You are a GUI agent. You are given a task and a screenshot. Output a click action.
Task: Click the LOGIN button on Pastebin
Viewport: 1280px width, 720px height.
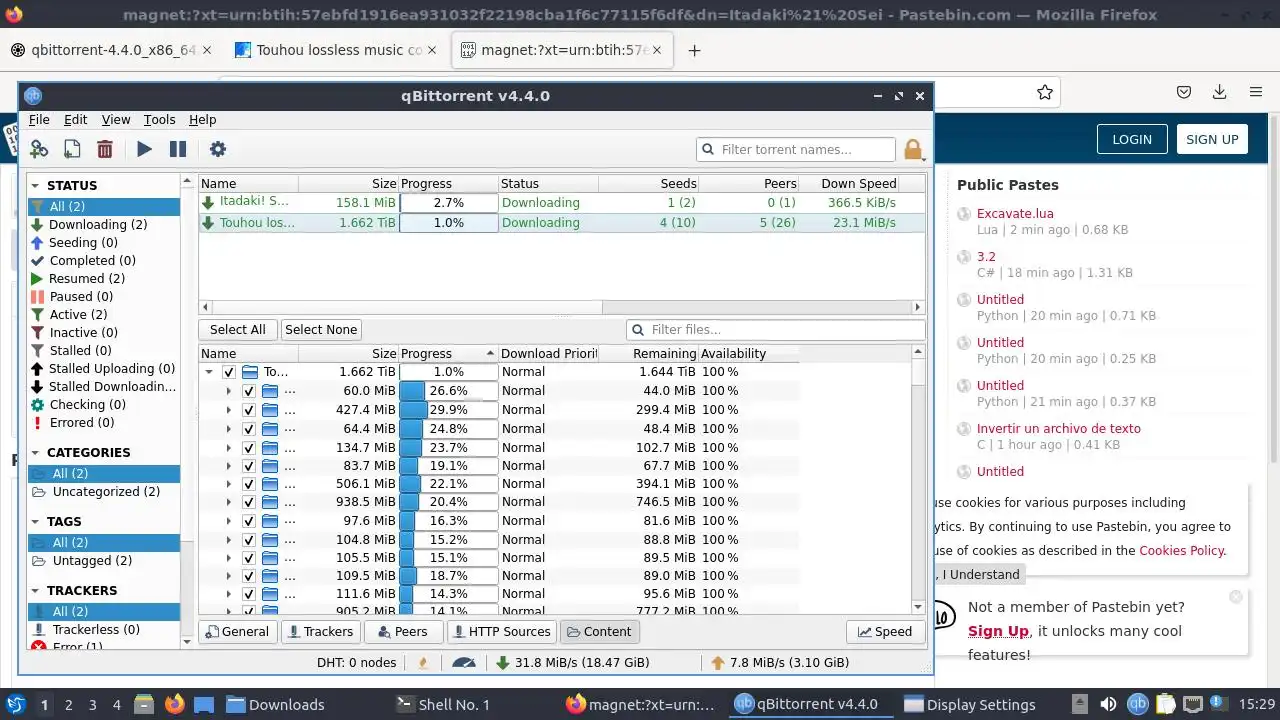pos(1132,139)
